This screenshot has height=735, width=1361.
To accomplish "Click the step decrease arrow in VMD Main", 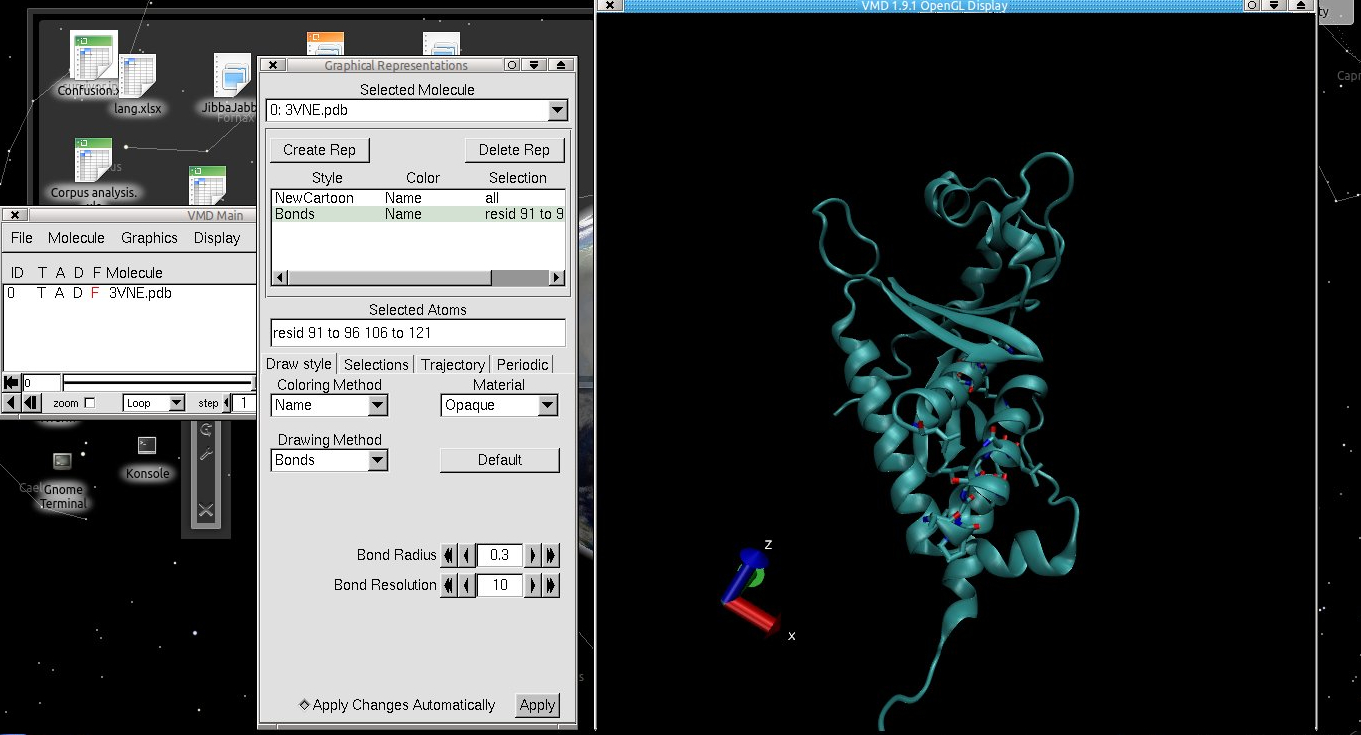I will point(226,403).
